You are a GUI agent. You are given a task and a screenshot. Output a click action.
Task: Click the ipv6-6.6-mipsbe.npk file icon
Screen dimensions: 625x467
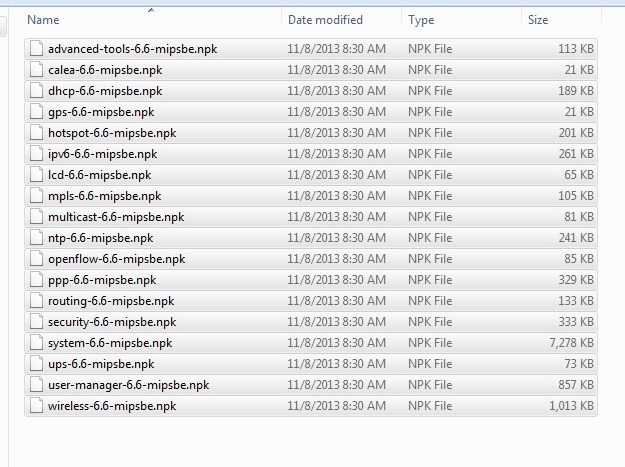pos(37,154)
